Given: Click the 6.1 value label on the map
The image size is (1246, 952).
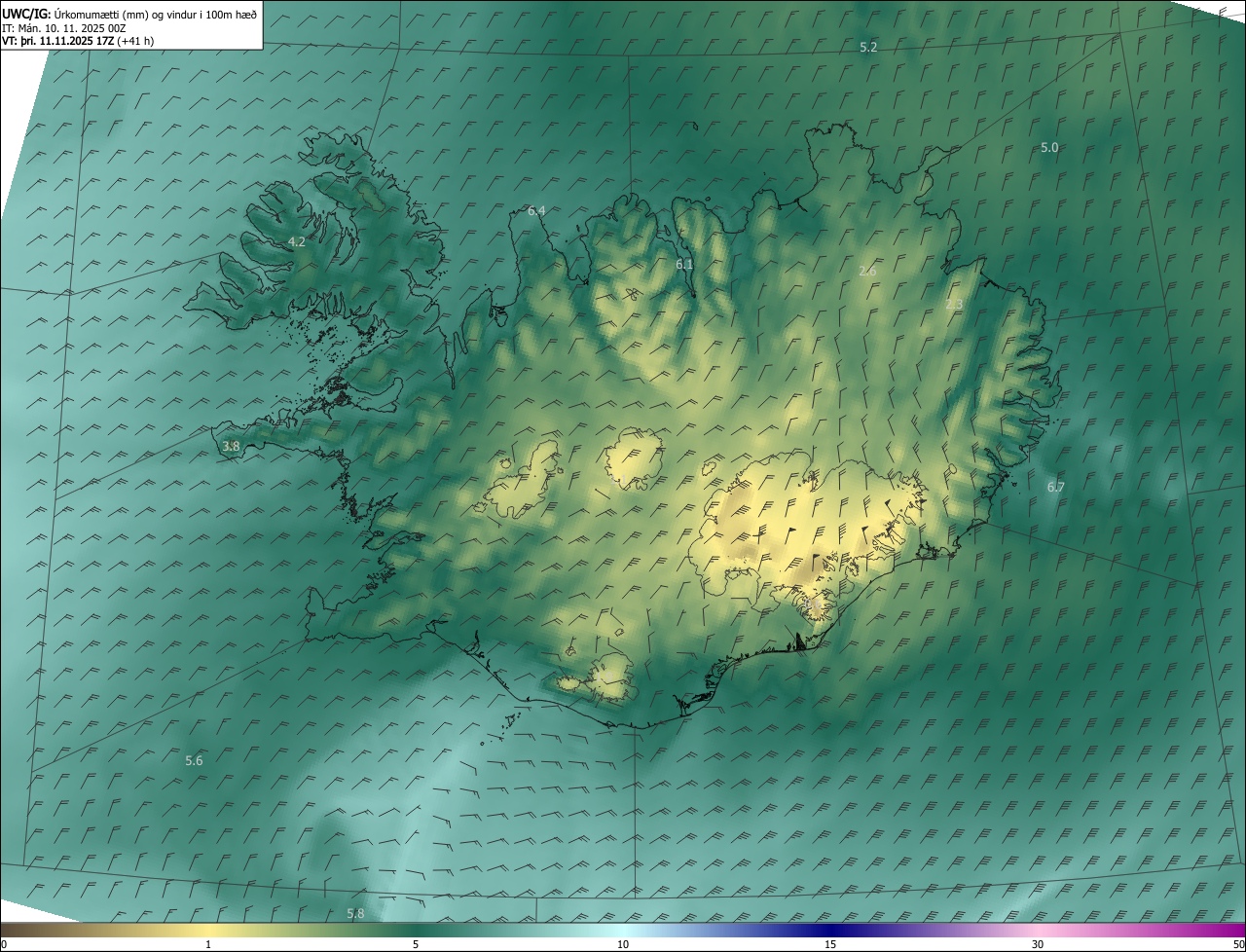Looking at the screenshot, I should (x=684, y=264).
